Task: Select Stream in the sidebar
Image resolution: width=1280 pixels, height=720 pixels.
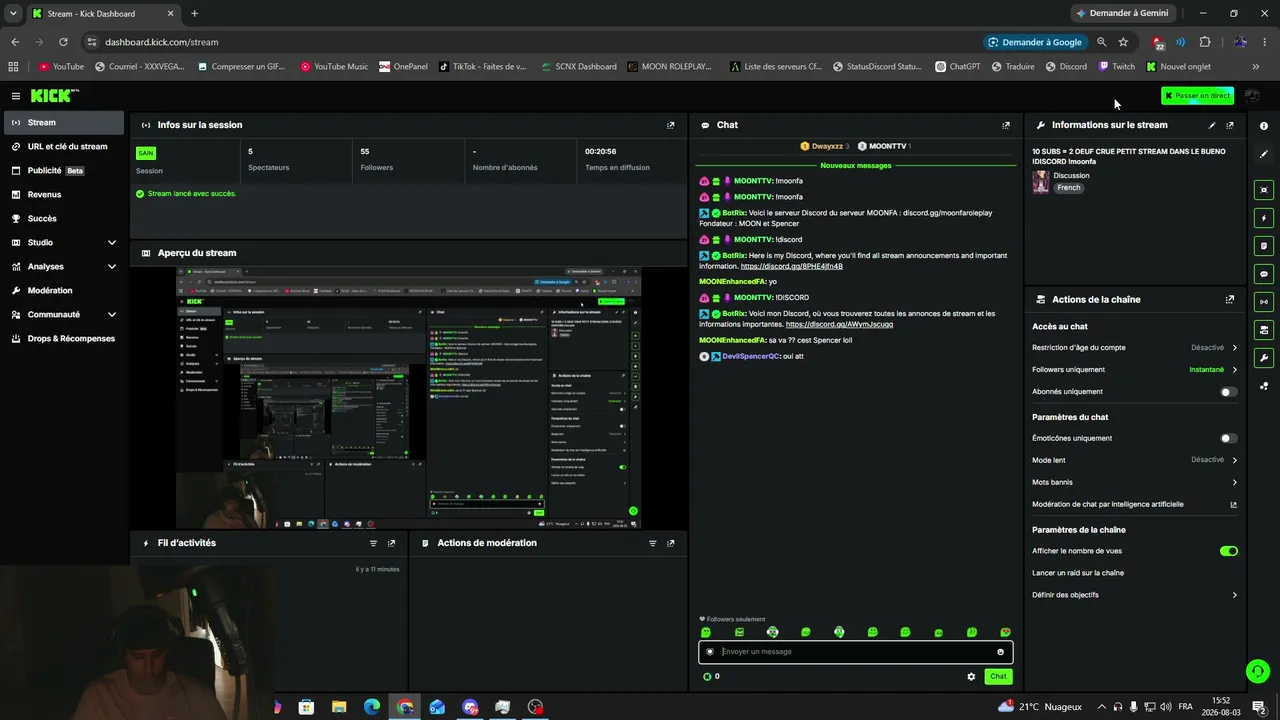Action: pos(64,123)
